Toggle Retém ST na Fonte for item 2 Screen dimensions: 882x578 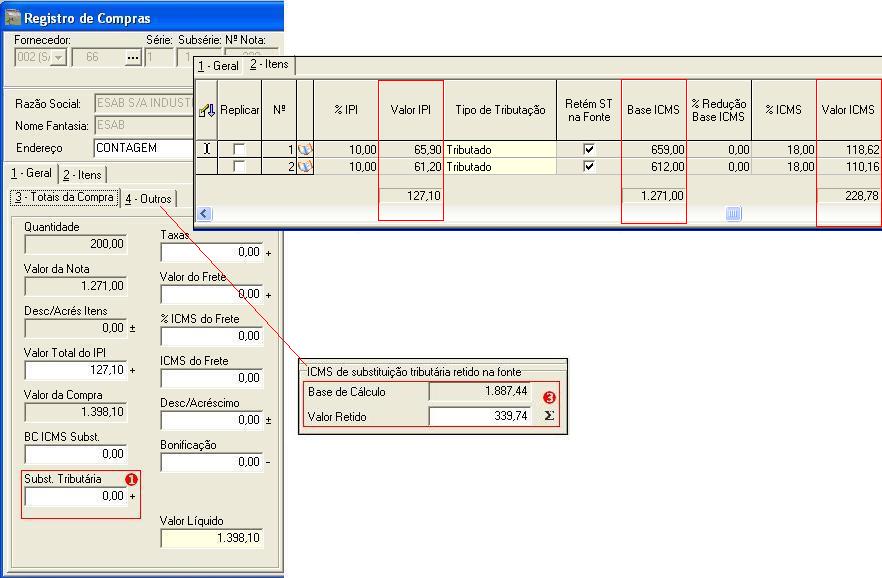pos(589,167)
